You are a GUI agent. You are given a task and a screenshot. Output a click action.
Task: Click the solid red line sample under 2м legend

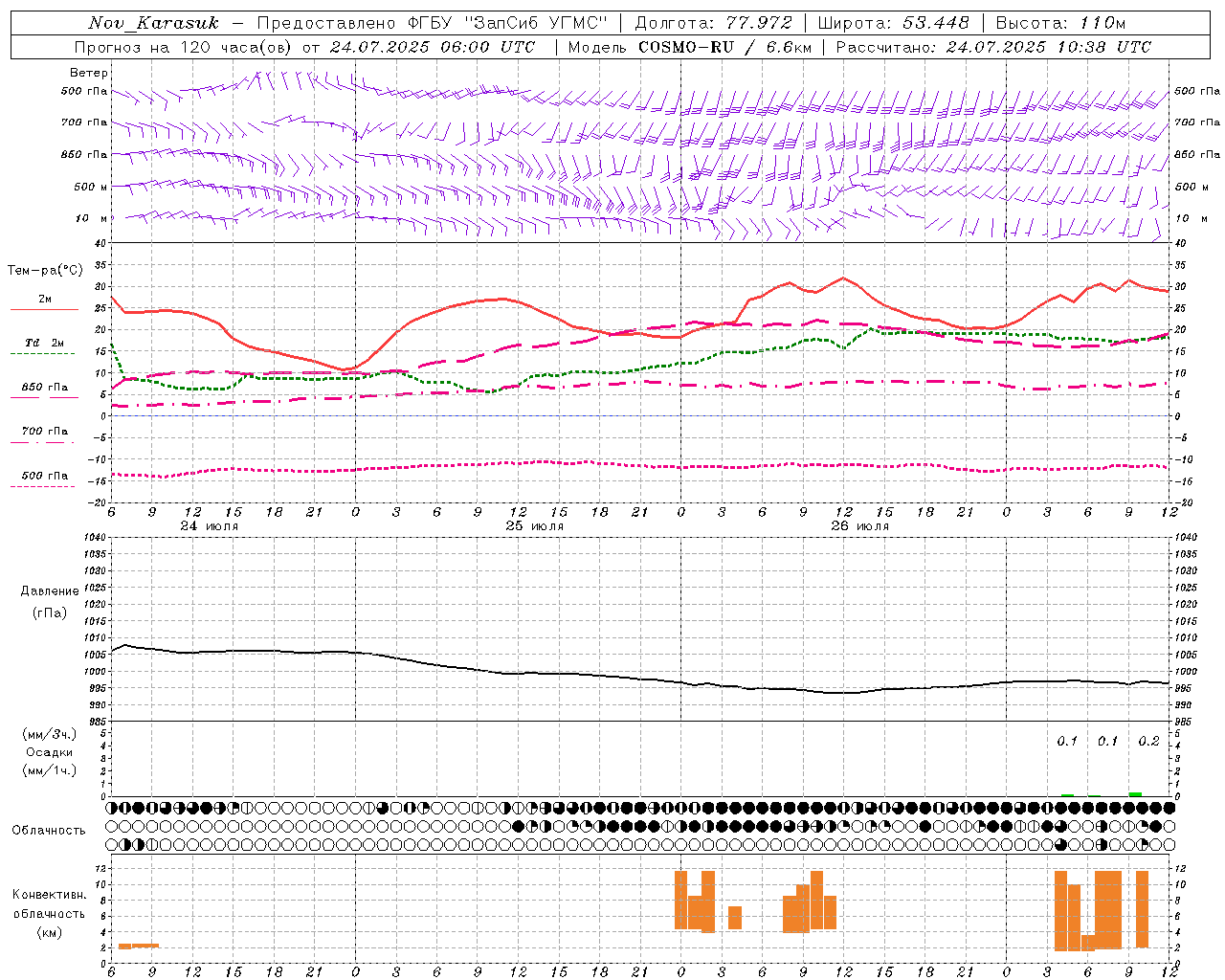(x=44, y=309)
